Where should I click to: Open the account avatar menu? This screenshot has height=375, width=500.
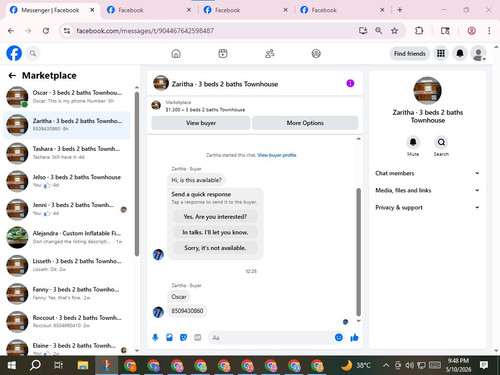pyautogui.click(x=479, y=54)
